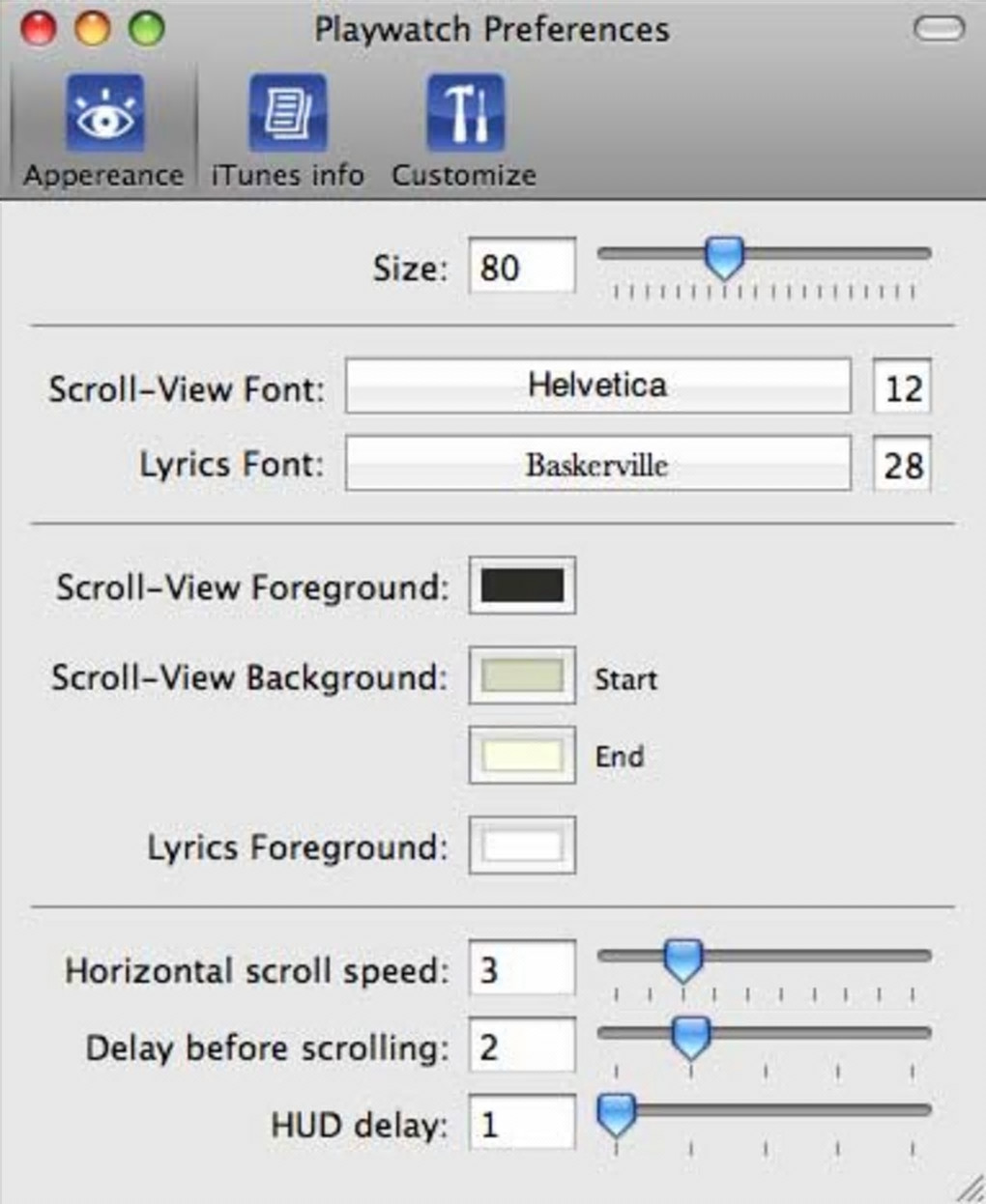
Task: Focus the Horizontal scroll speed field
Action: (522, 969)
